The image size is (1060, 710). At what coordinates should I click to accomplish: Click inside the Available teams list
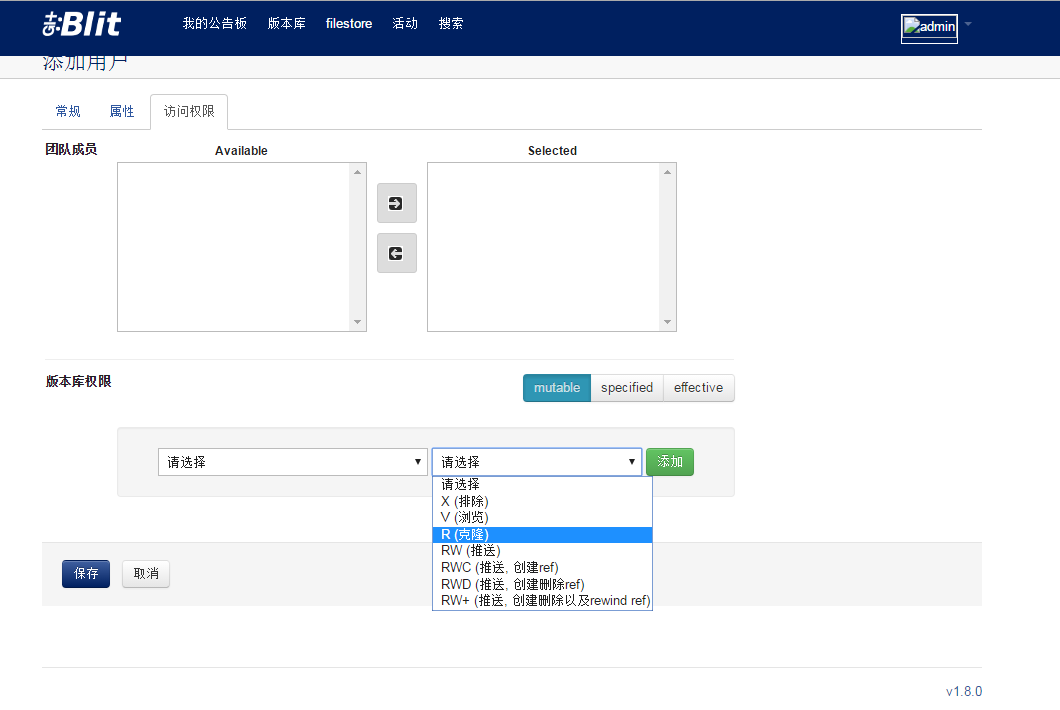tap(234, 247)
